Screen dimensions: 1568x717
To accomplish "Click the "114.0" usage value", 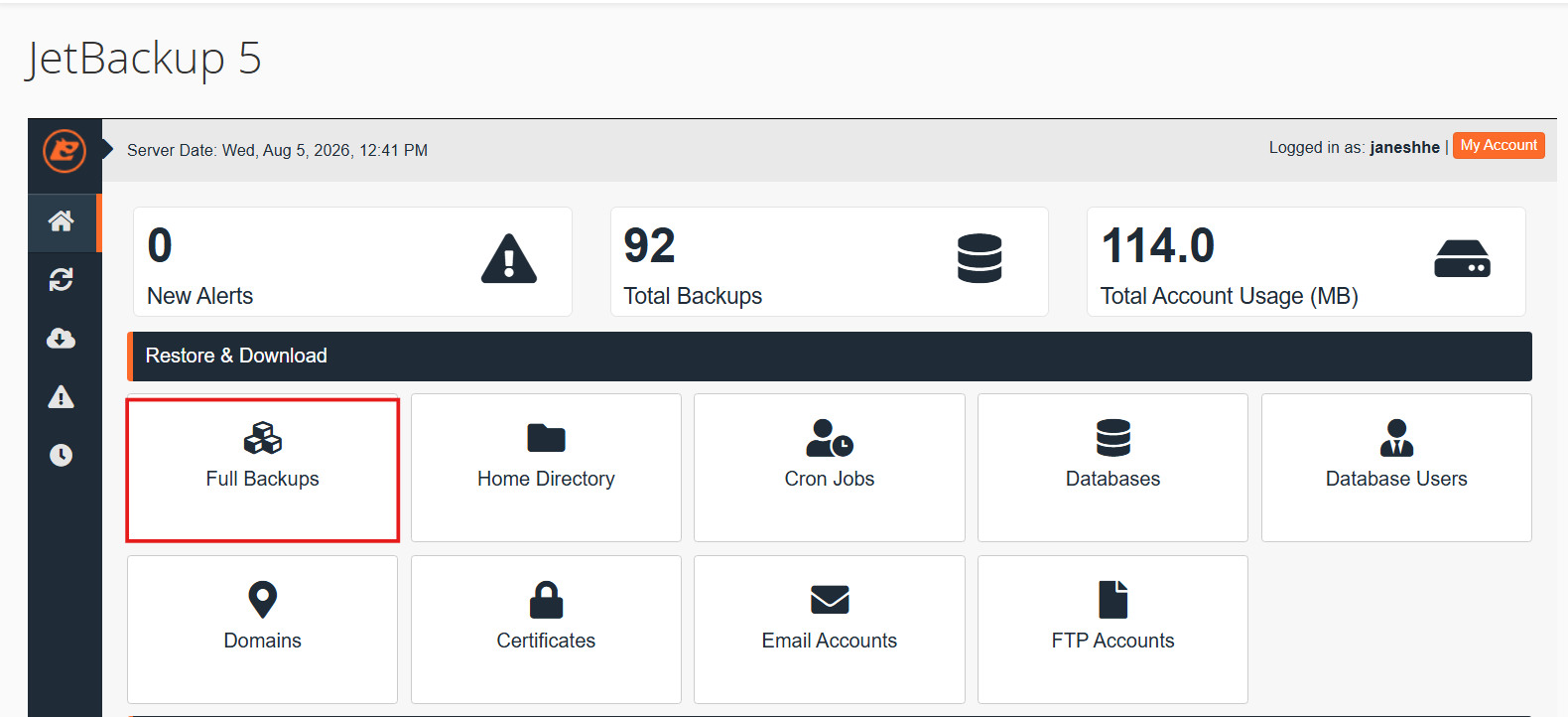I will (x=1158, y=245).
